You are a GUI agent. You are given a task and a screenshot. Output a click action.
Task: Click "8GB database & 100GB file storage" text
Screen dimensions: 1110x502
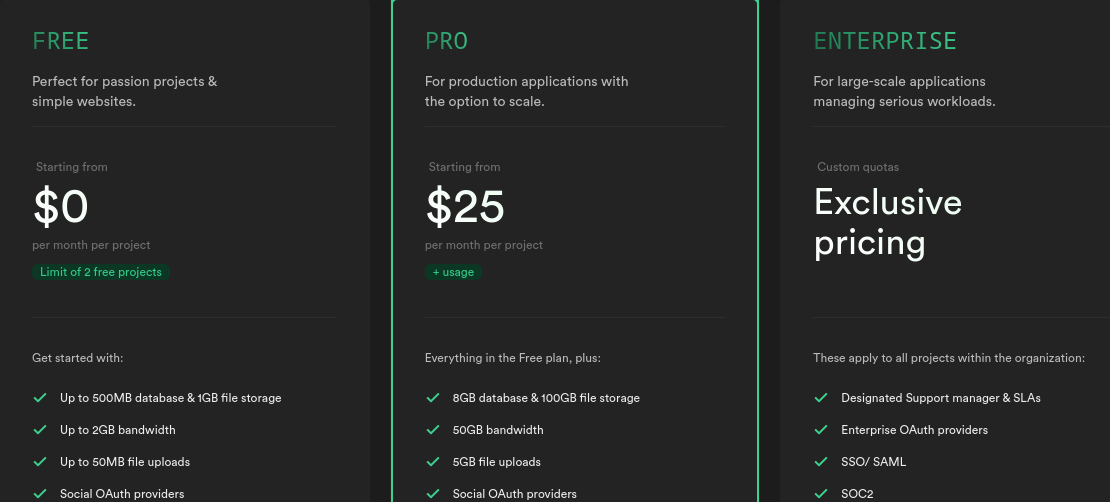tap(546, 398)
